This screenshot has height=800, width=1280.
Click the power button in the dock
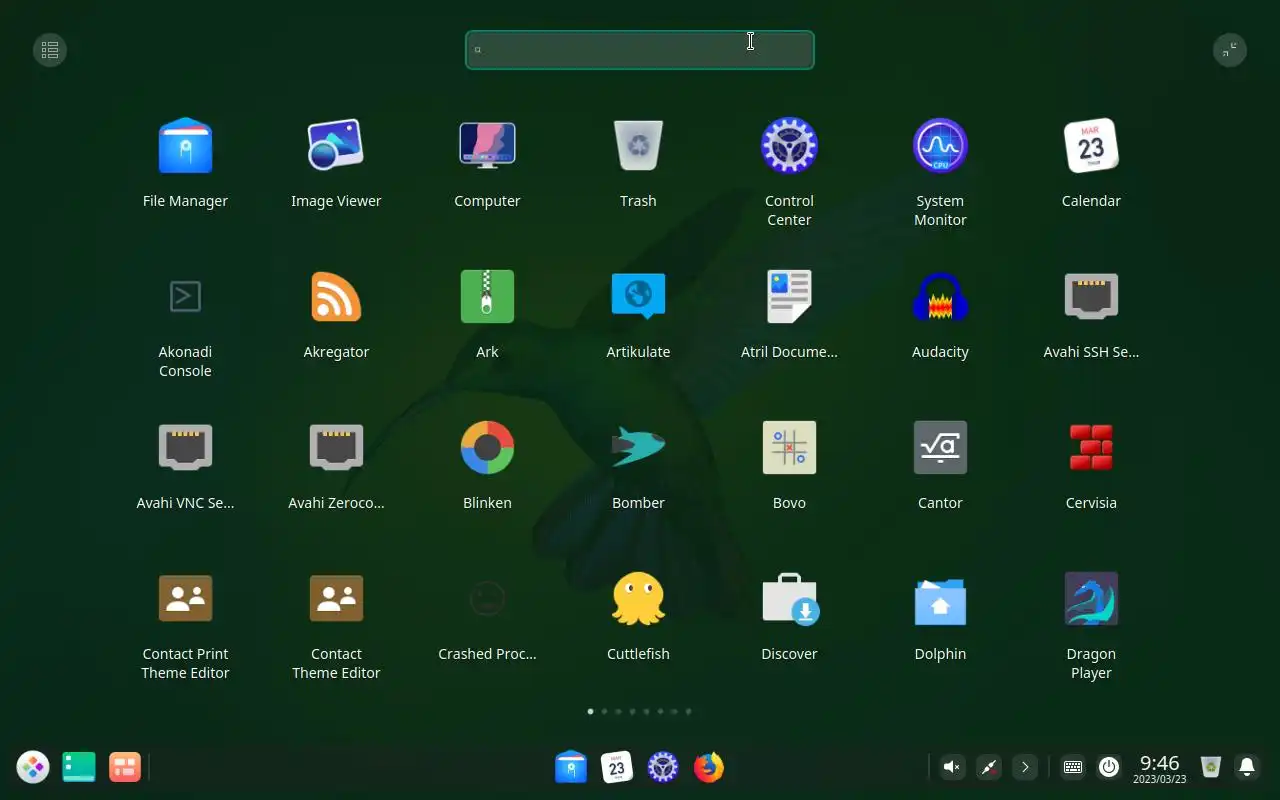[x=1109, y=767]
